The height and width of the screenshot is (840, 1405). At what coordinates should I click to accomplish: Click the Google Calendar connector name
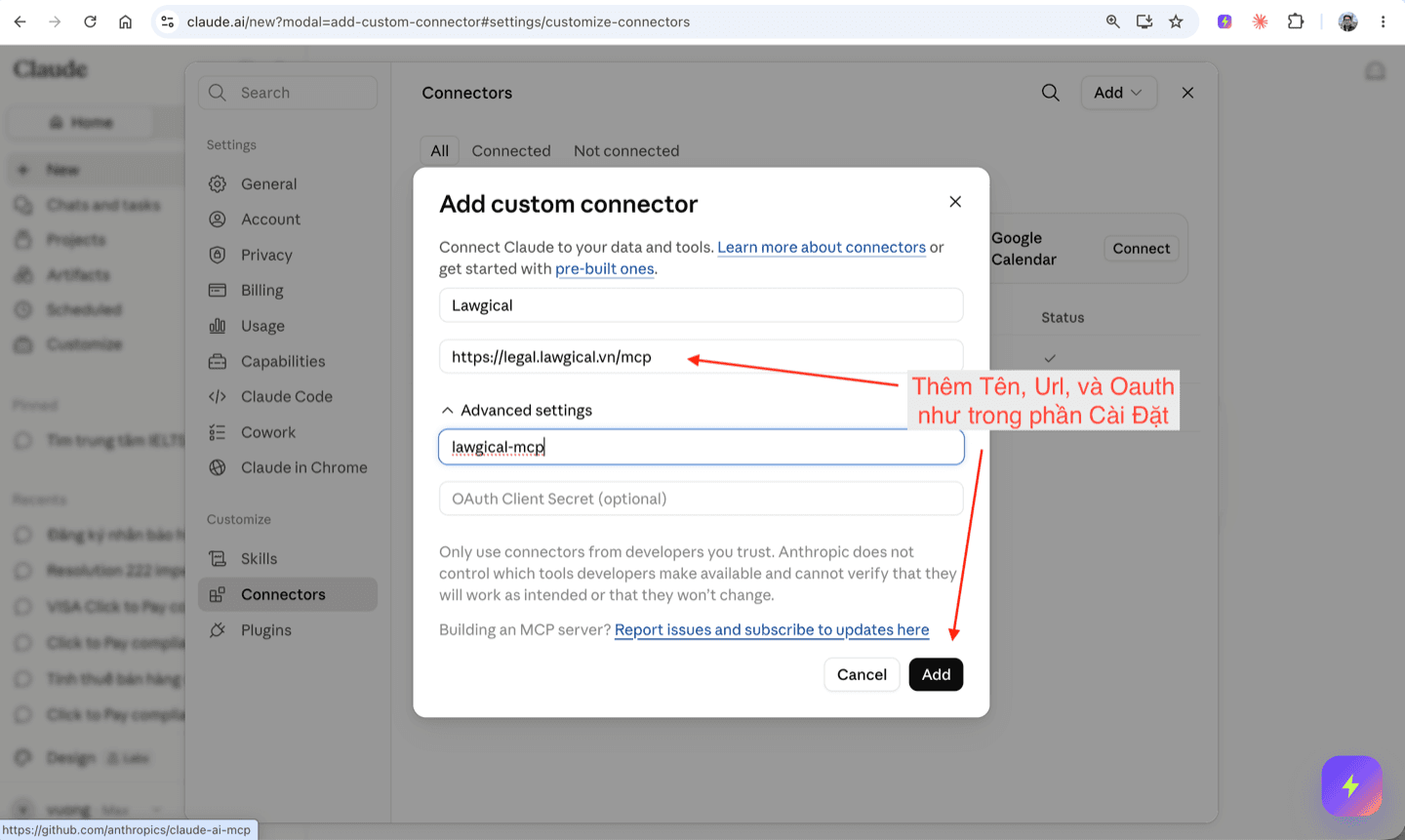point(1024,249)
